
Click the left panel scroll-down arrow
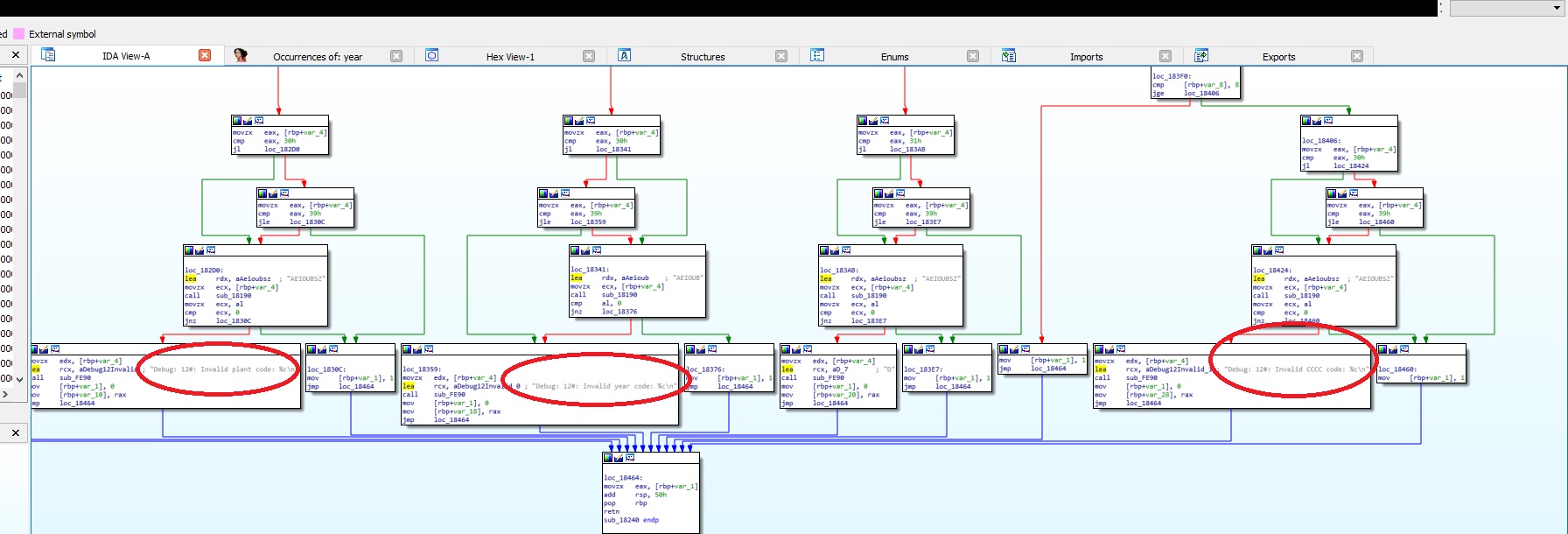click(19, 379)
